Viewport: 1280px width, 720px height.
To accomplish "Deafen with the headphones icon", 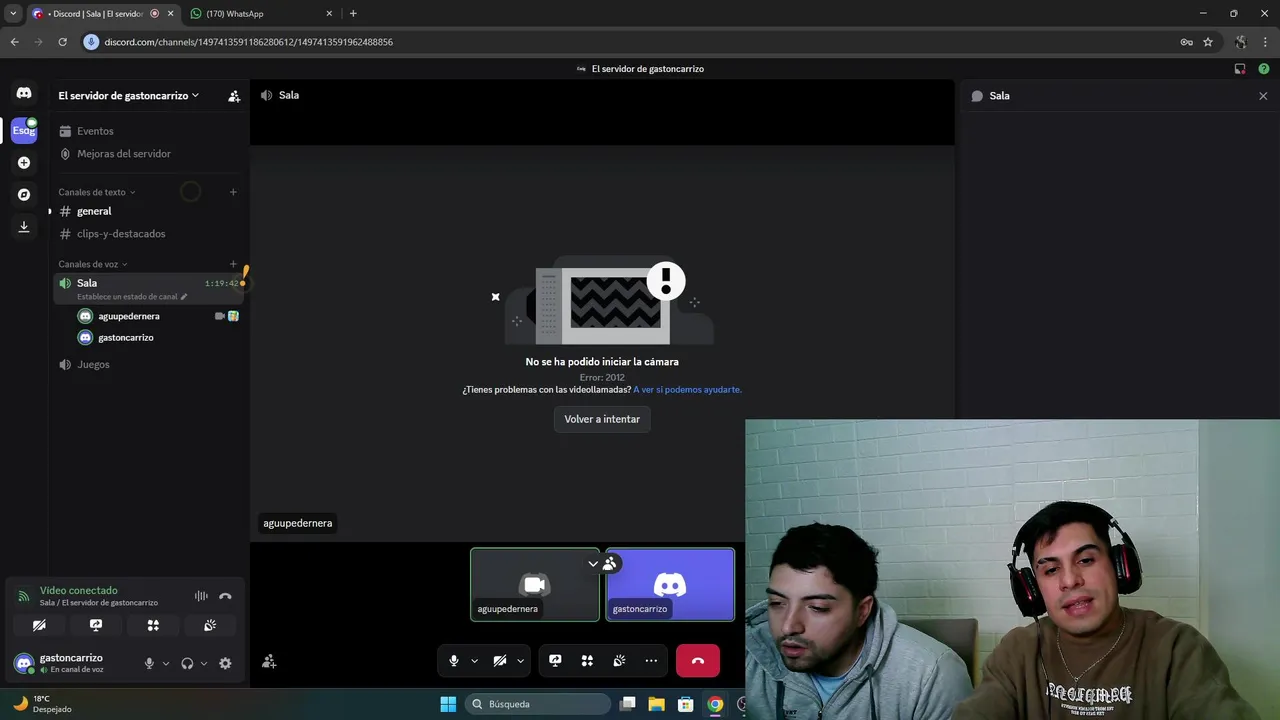I will point(187,663).
